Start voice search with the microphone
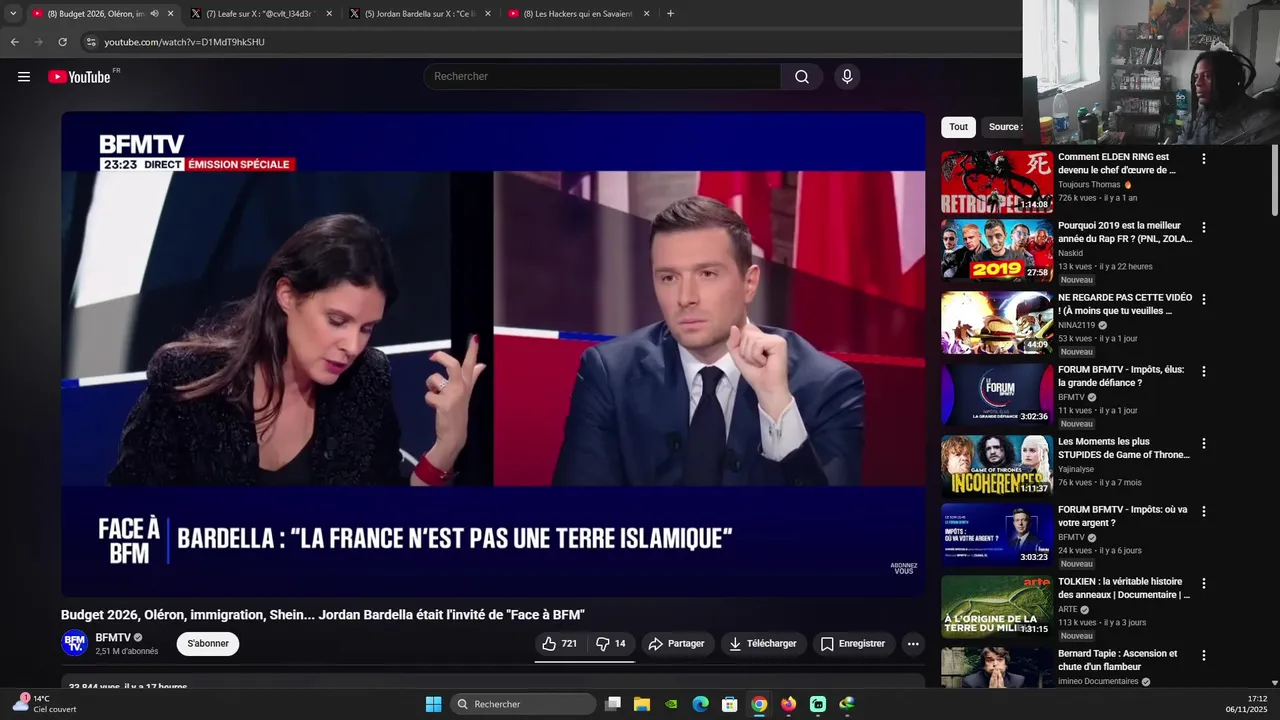Viewport: 1280px width, 720px height. pyautogui.click(x=847, y=77)
